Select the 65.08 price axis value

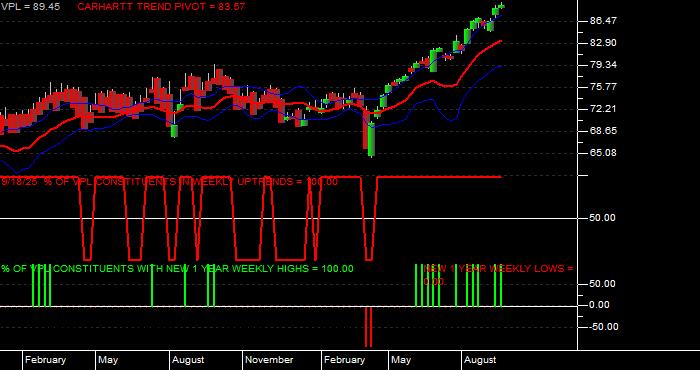point(604,153)
